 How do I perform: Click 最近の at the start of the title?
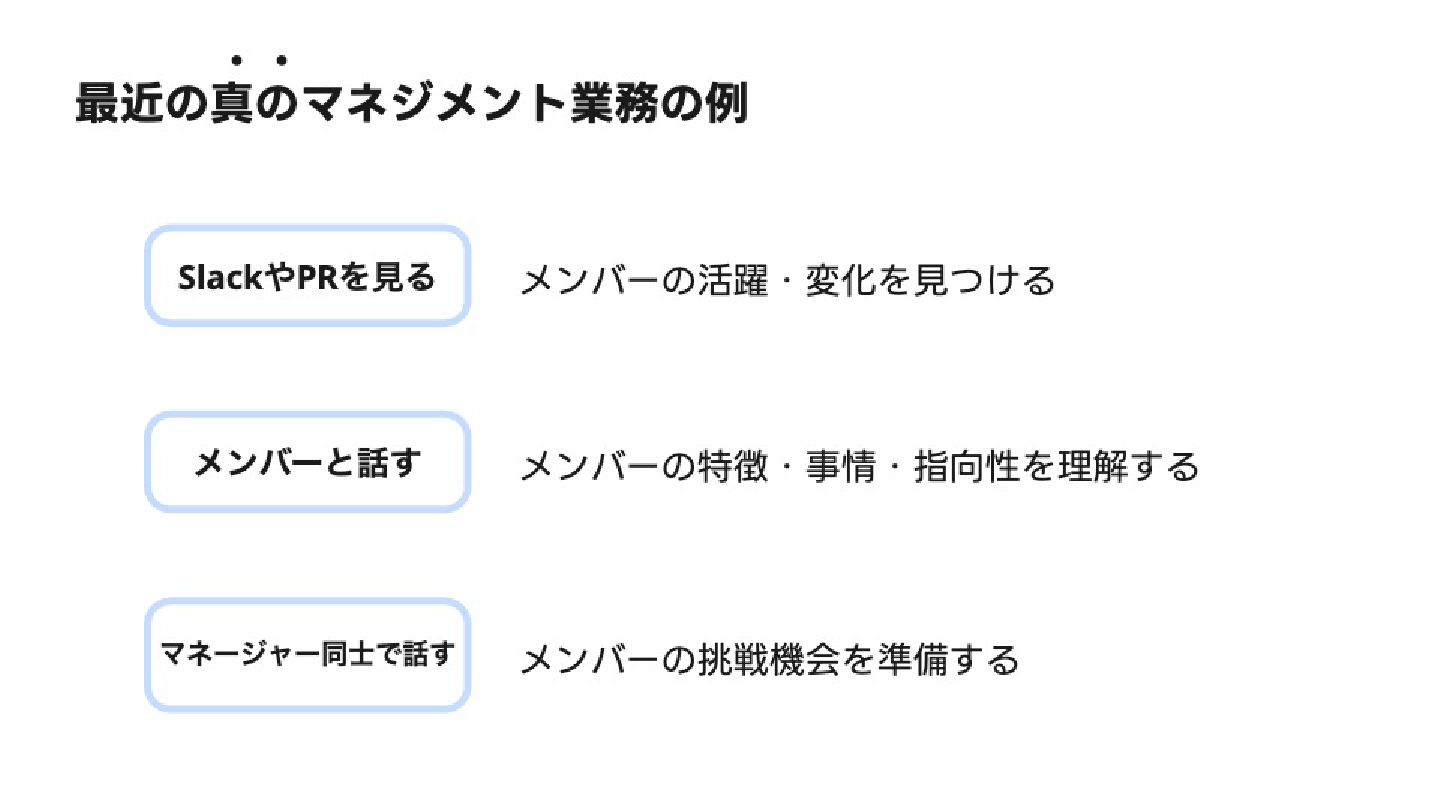[142, 105]
